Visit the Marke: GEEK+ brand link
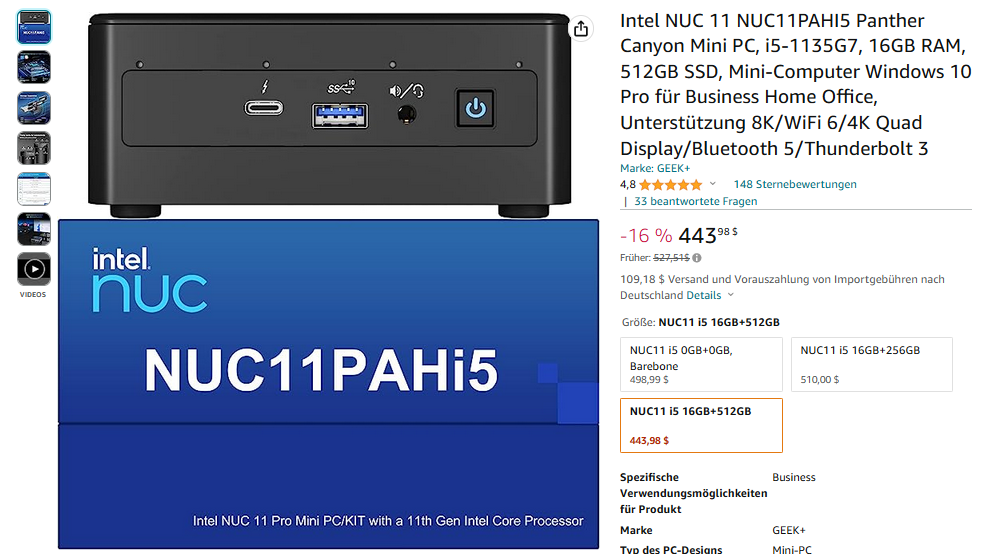 point(655,168)
